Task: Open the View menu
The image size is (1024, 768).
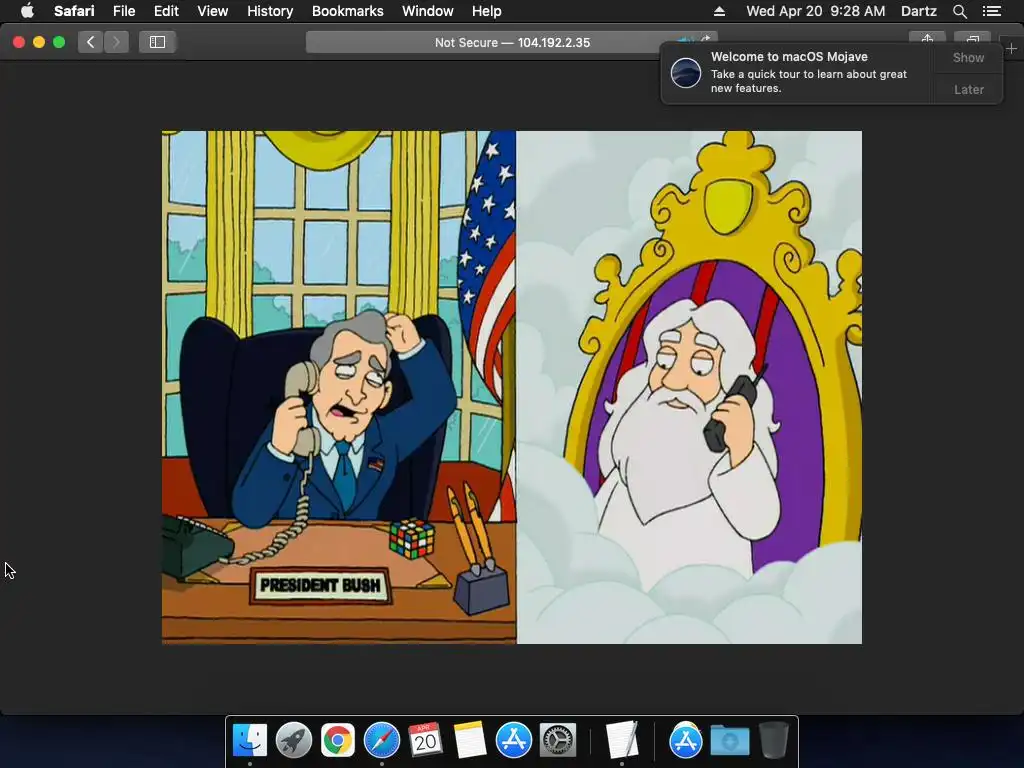Action: tap(212, 11)
